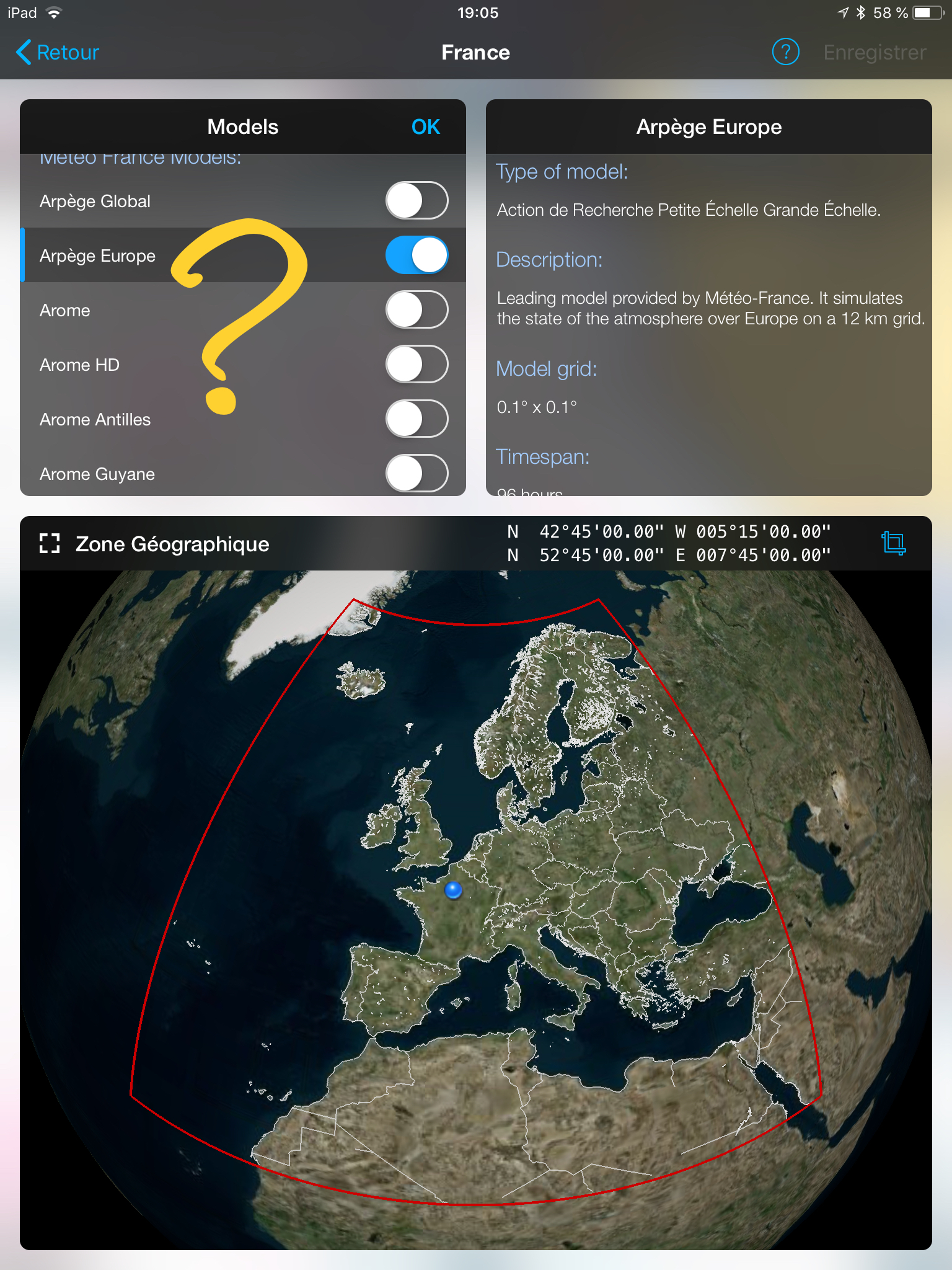Tap the Models panel title

click(243, 127)
